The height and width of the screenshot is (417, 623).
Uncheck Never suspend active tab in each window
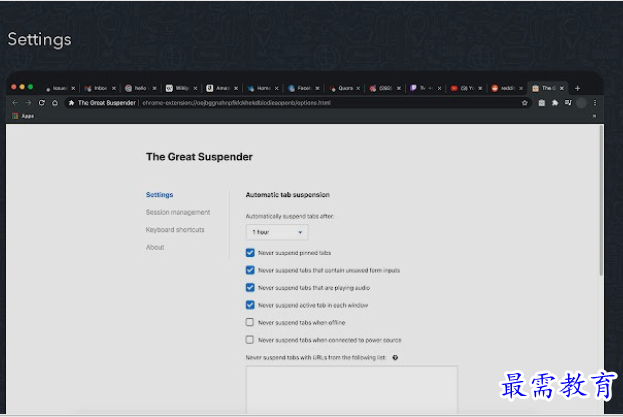pyautogui.click(x=250, y=305)
